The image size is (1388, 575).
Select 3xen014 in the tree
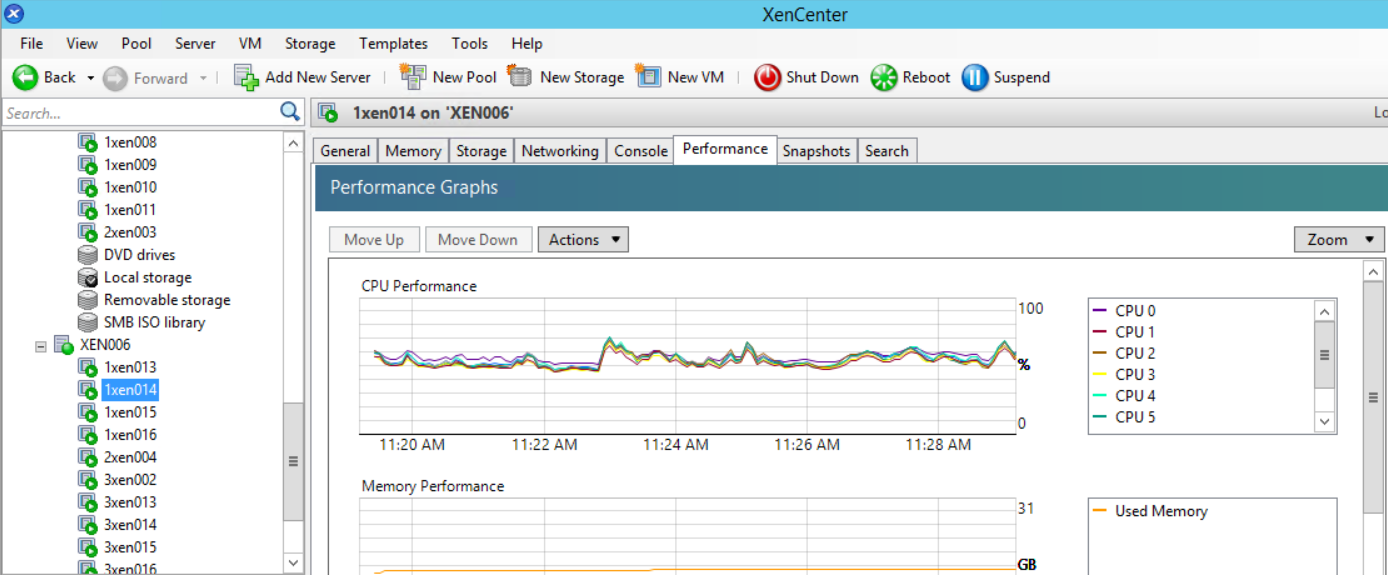click(x=130, y=525)
